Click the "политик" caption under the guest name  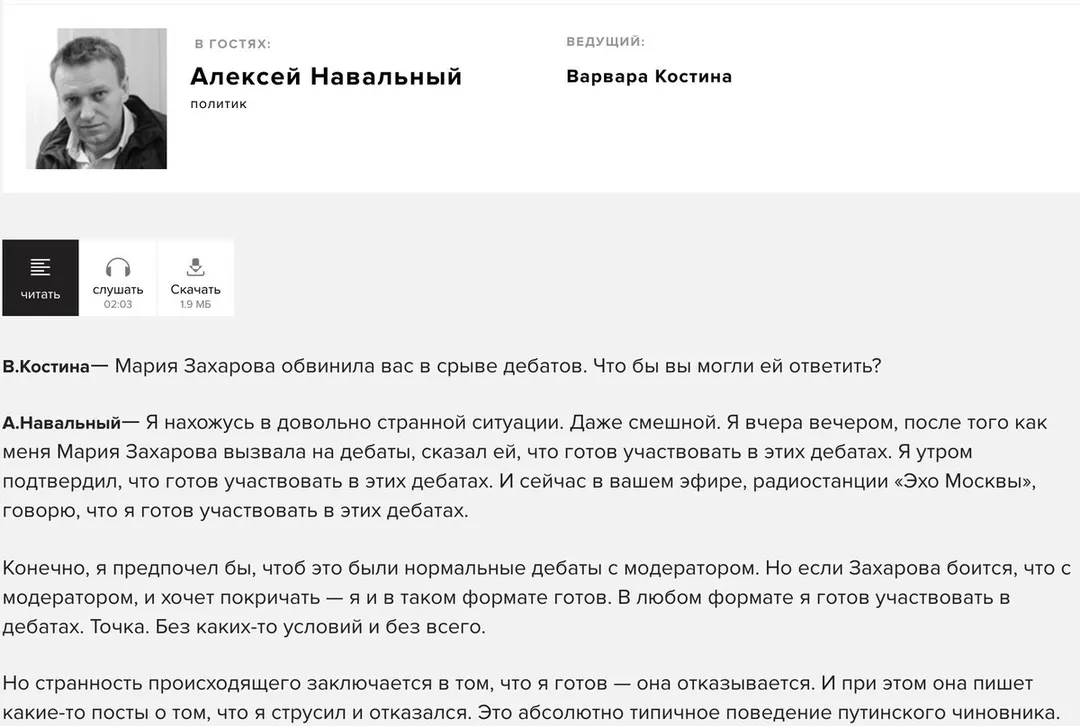218,104
